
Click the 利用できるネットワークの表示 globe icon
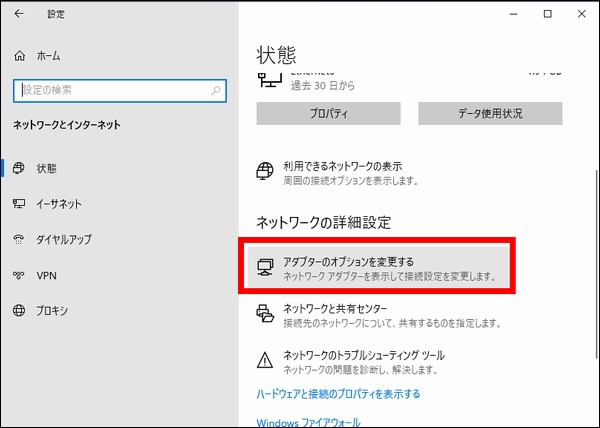[265, 171]
